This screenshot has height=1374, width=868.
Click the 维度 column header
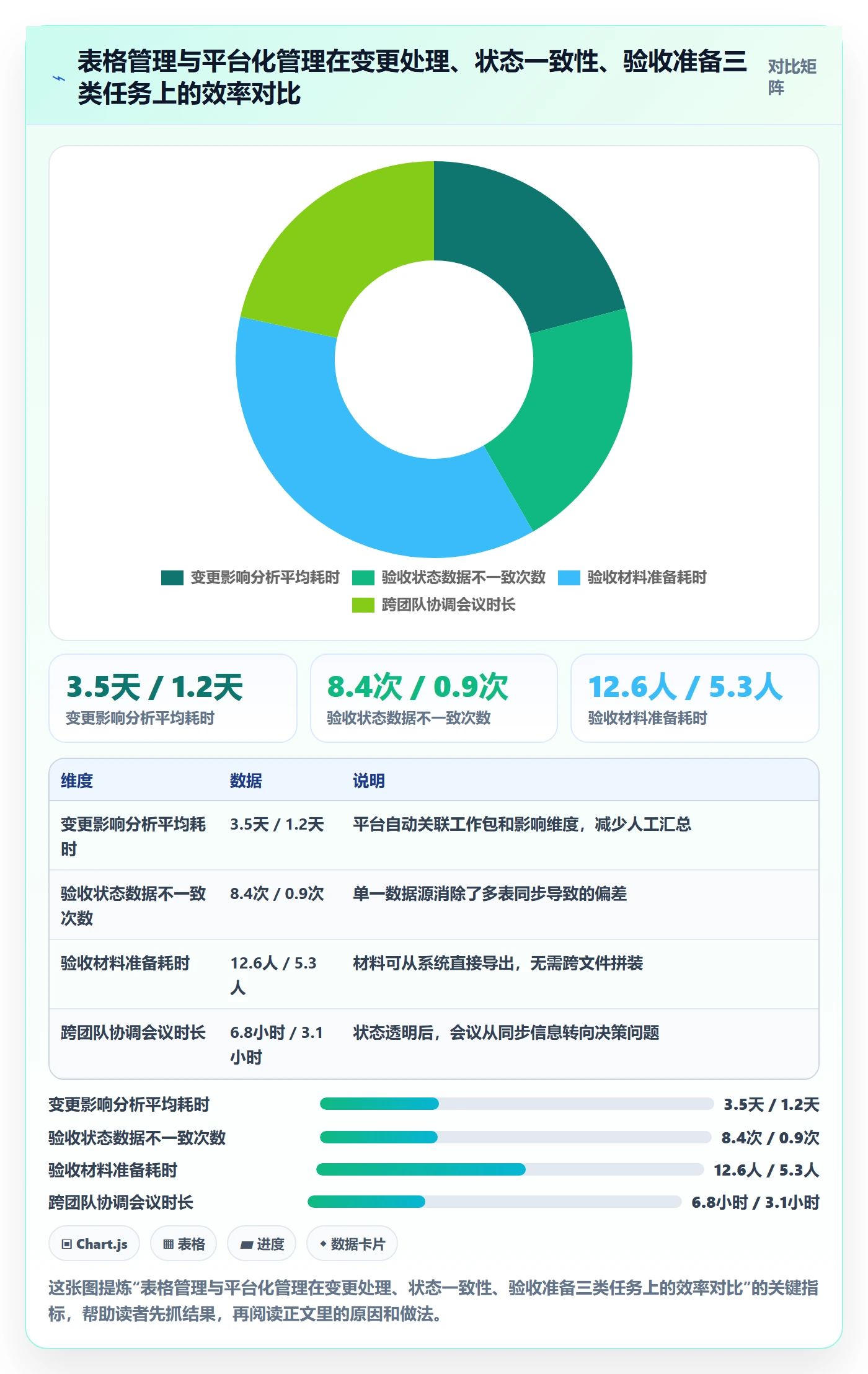(x=77, y=781)
